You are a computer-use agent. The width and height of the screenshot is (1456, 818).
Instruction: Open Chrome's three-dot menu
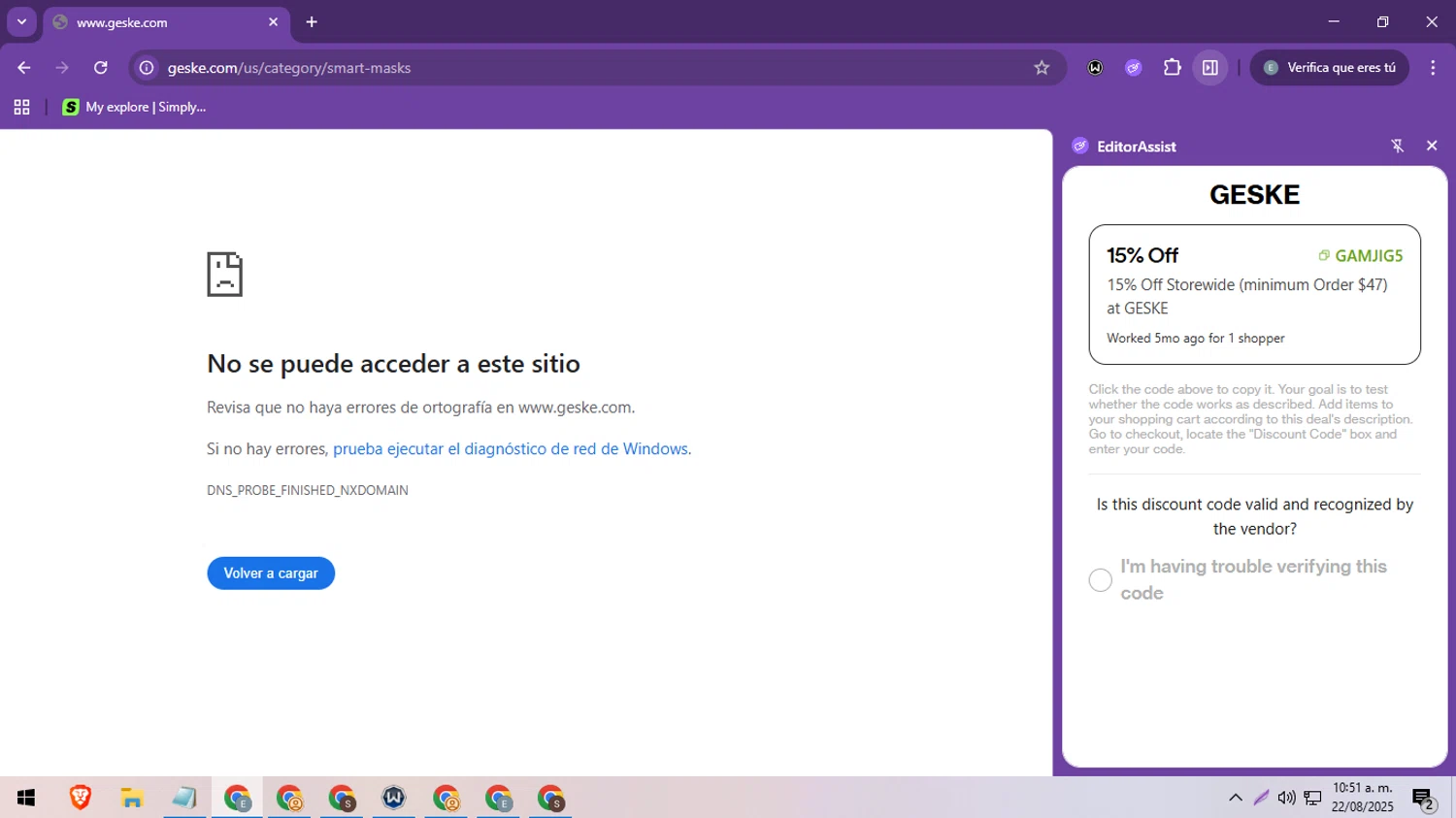(1433, 68)
